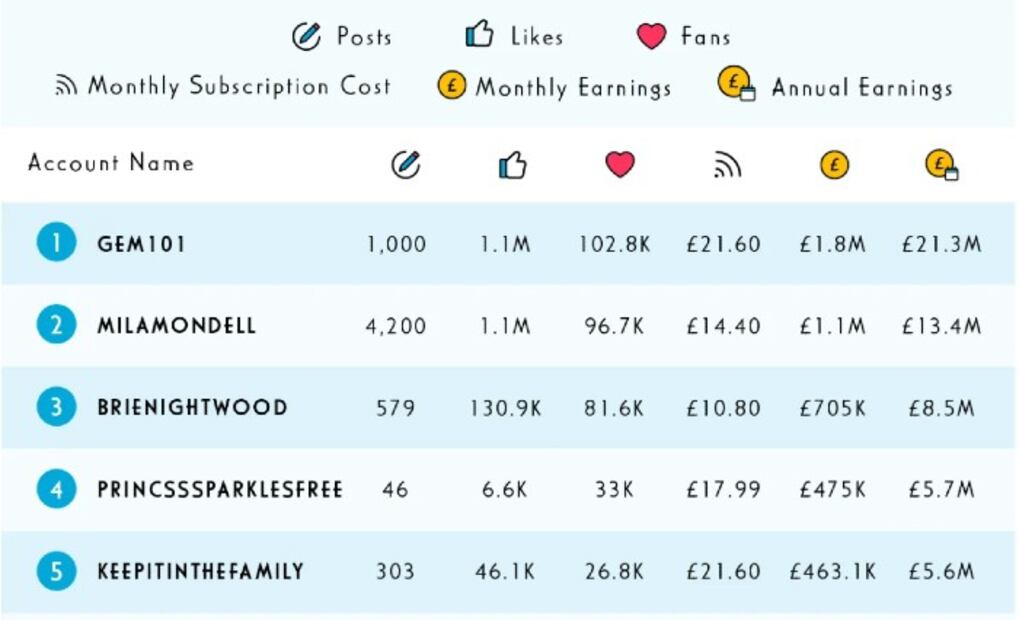Click the Monthly Earnings coin icon in legend
This screenshot has height=620, width=1019.
pyautogui.click(x=452, y=85)
